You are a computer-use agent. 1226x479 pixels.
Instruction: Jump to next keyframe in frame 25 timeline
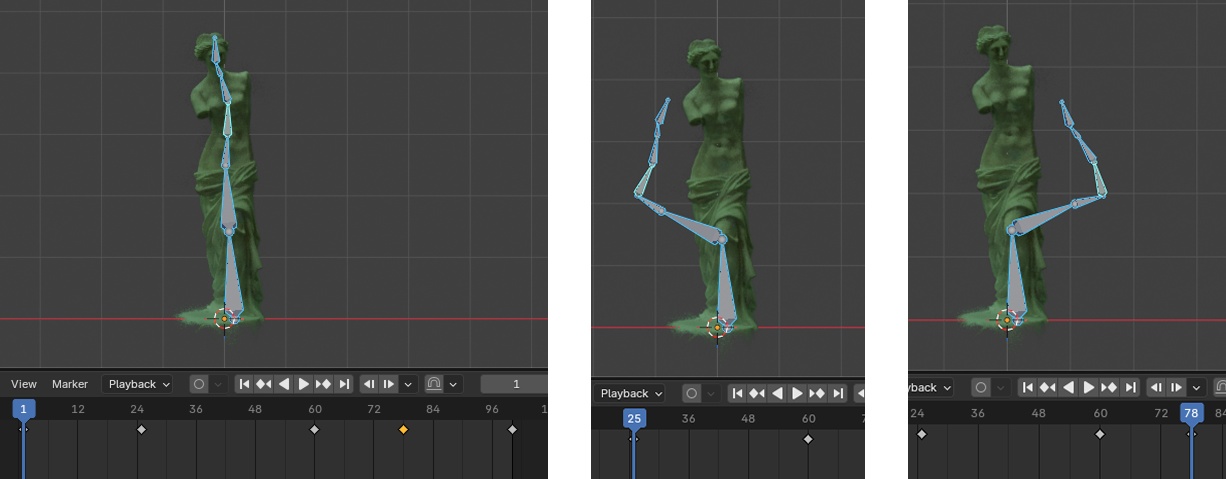(x=817, y=393)
